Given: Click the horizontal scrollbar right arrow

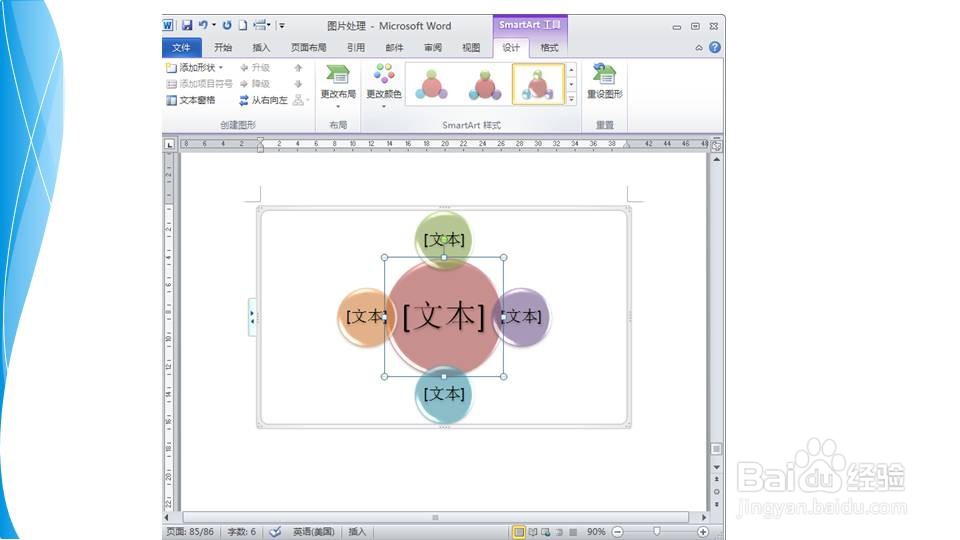Looking at the screenshot, I should (x=703, y=517).
